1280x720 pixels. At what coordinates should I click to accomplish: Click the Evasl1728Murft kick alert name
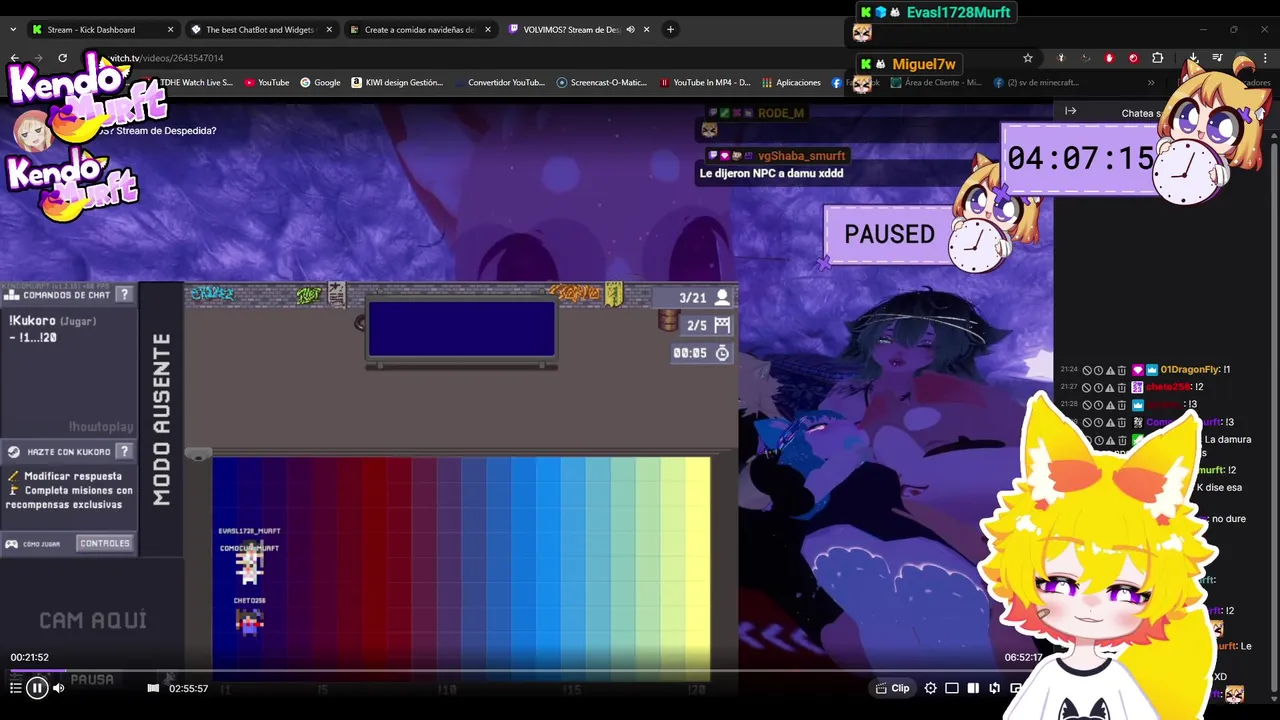[x=957, y=12]
